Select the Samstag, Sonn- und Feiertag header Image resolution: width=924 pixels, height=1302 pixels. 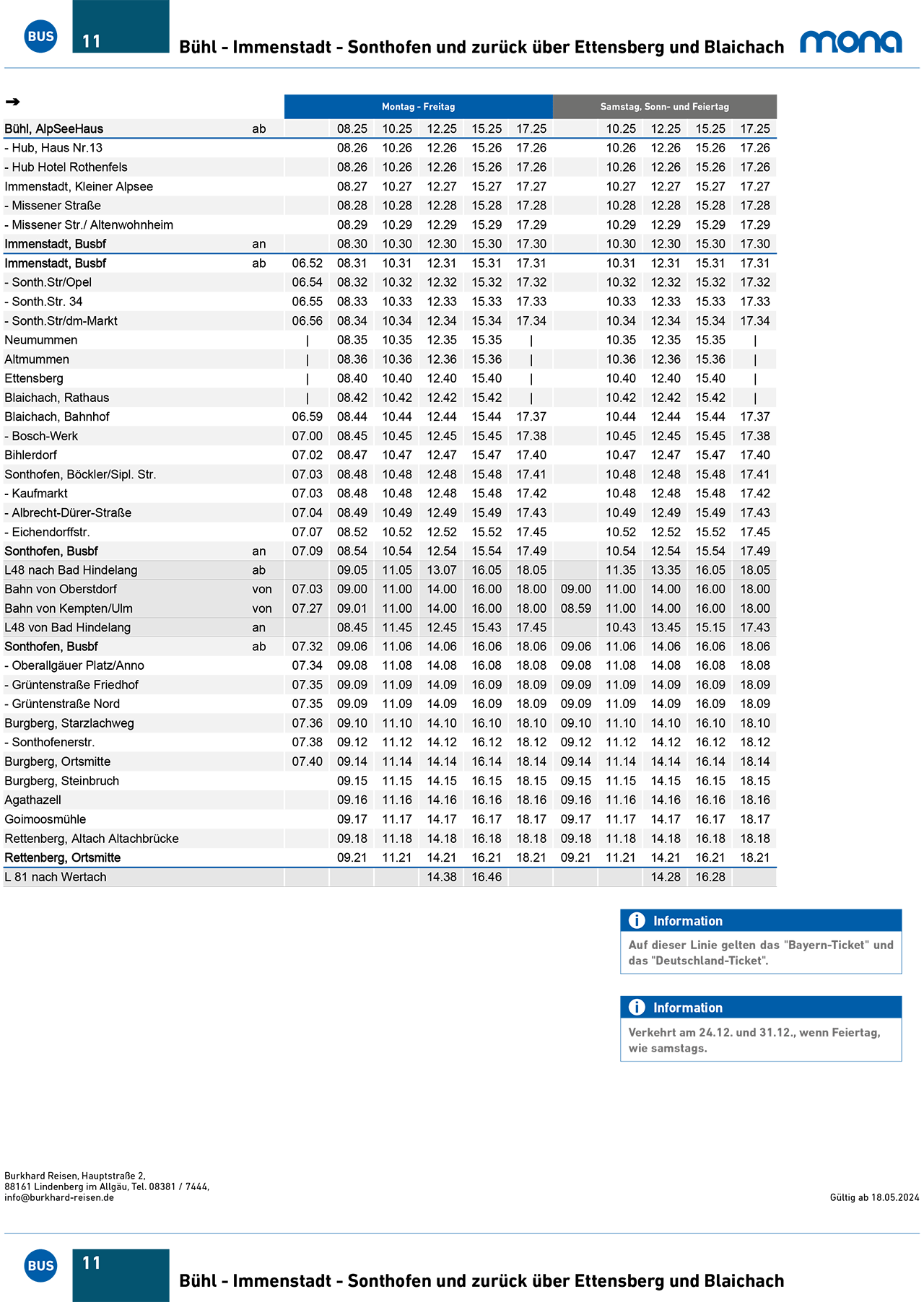coord(665,106)
